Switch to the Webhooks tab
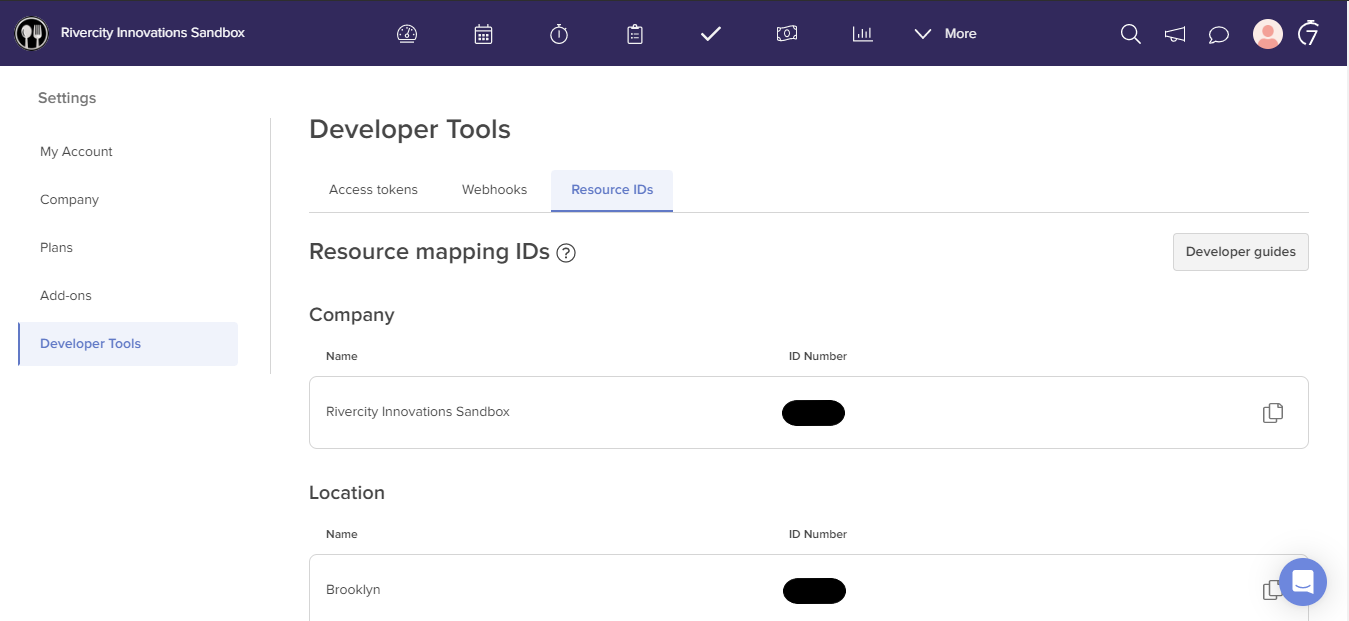Screen dimensions: 1349x621 click(494, 190)
